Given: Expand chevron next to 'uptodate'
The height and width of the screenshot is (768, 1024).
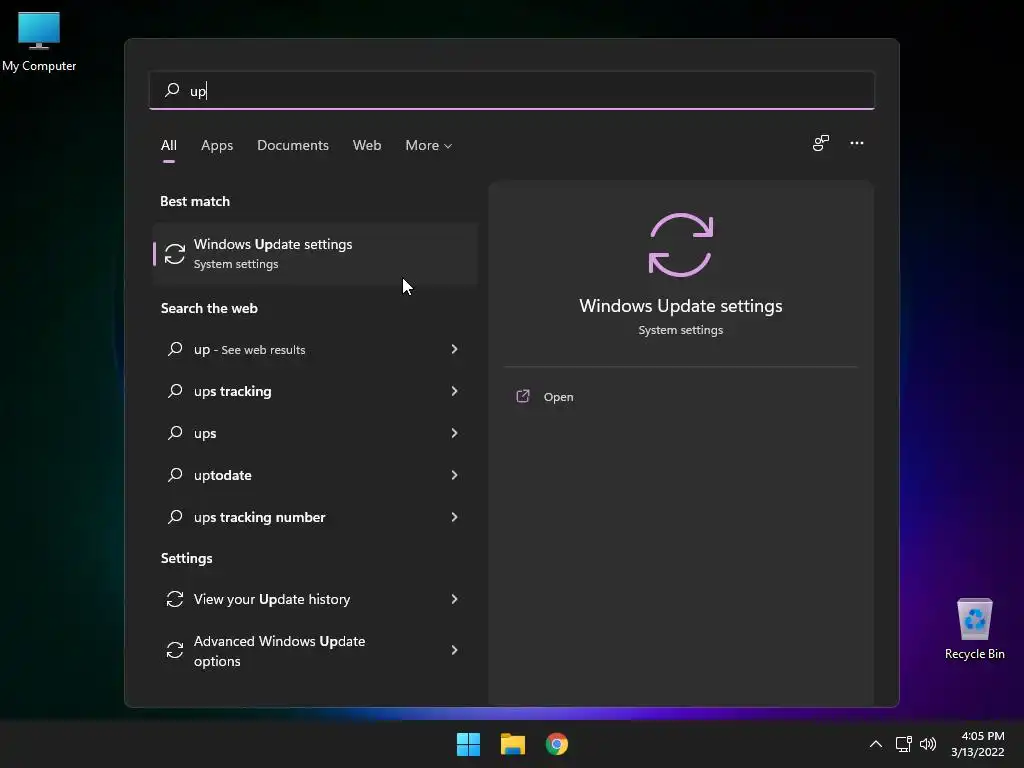Looking at the screenshot, I should pyautogui.click(x=455, y=475).
